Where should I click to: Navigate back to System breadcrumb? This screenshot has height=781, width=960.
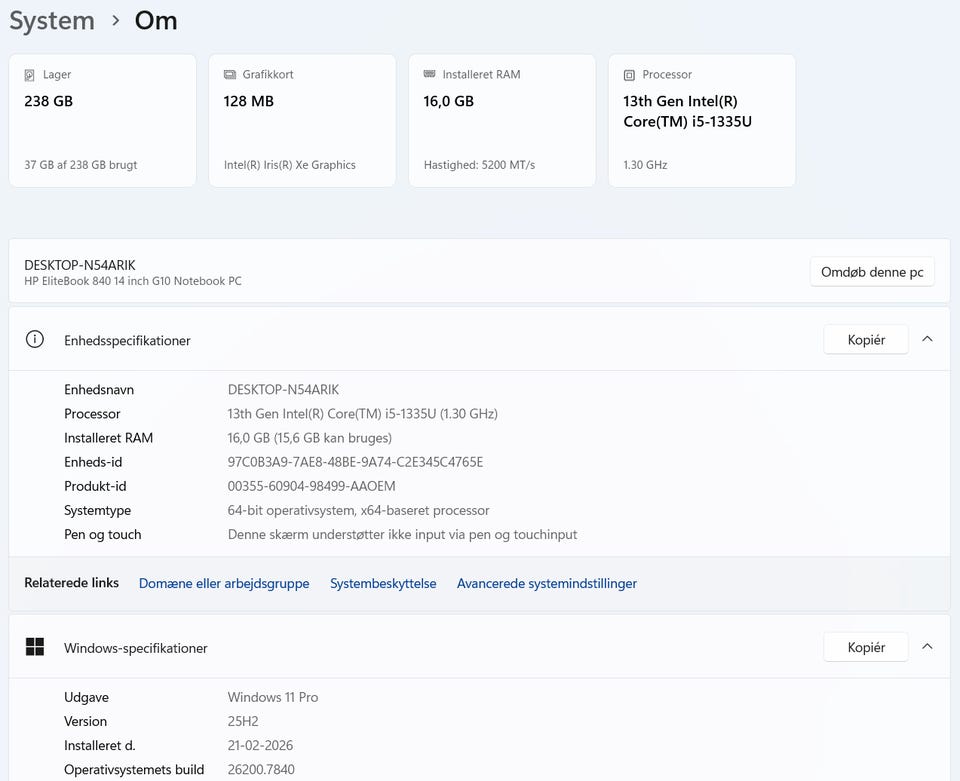click(52, 21)
